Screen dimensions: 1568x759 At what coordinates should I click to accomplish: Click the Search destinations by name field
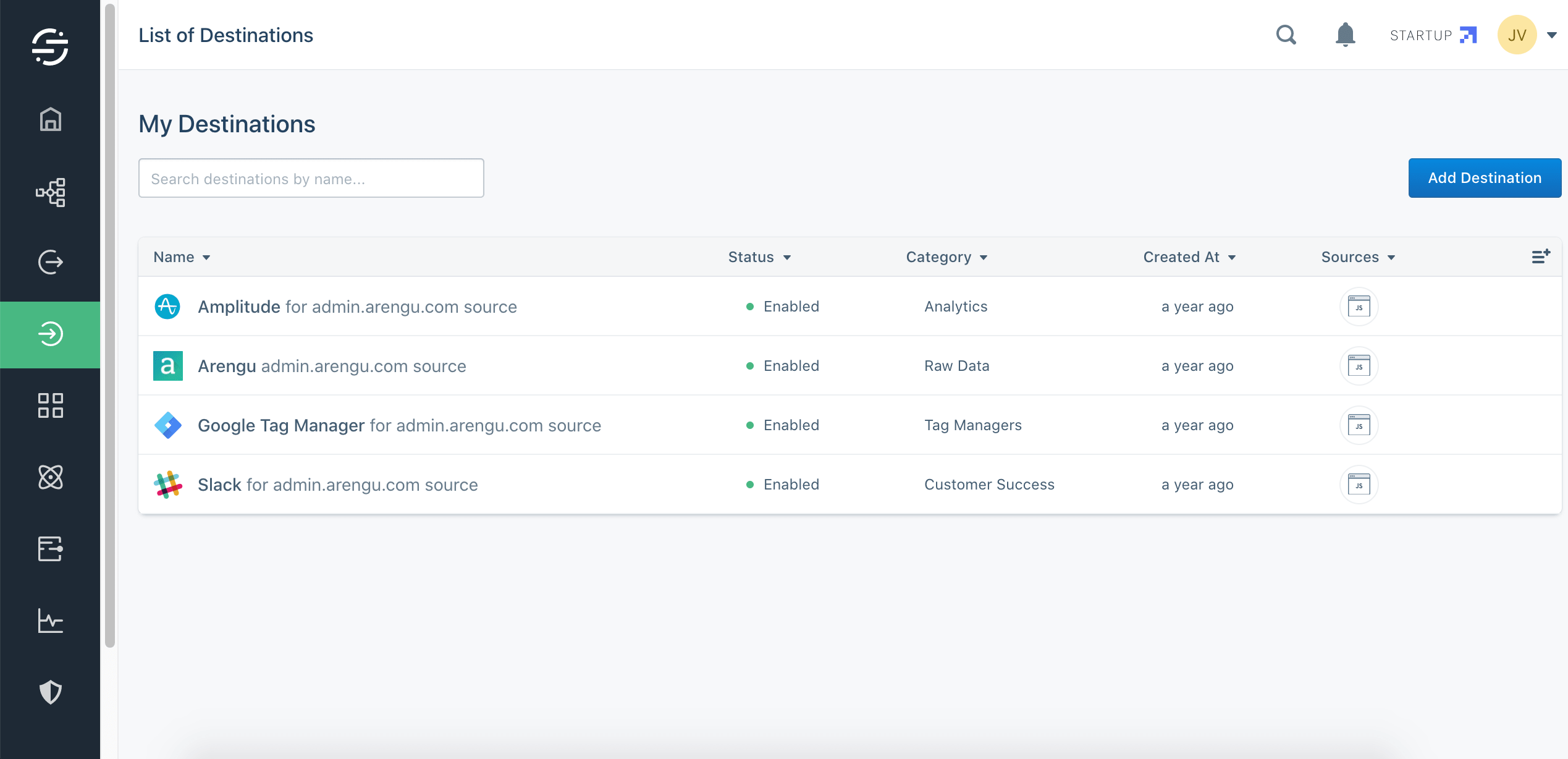click(311, 179)
